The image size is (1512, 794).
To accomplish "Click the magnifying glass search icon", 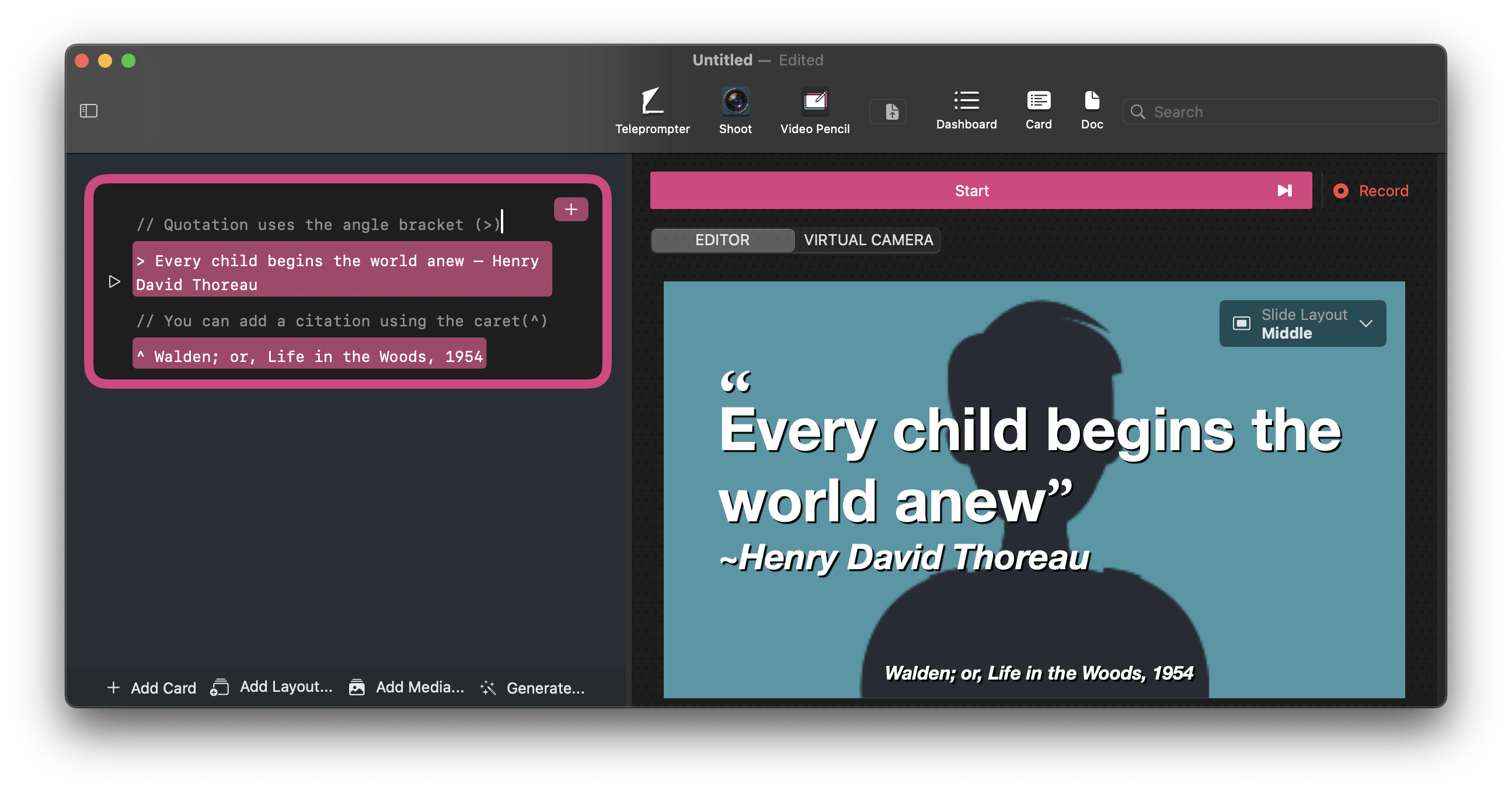I will (x=1138, y=112).
